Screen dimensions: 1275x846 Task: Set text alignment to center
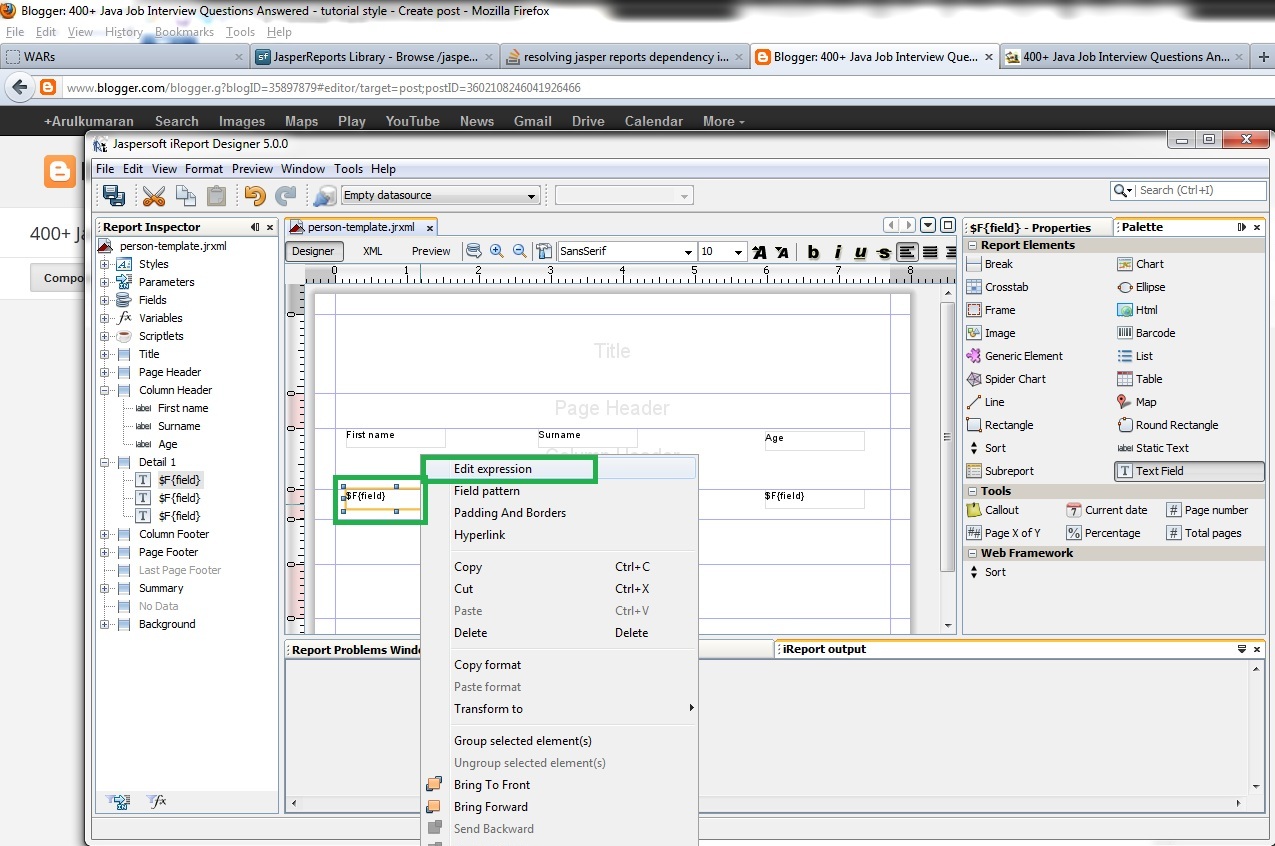(930, 252)
